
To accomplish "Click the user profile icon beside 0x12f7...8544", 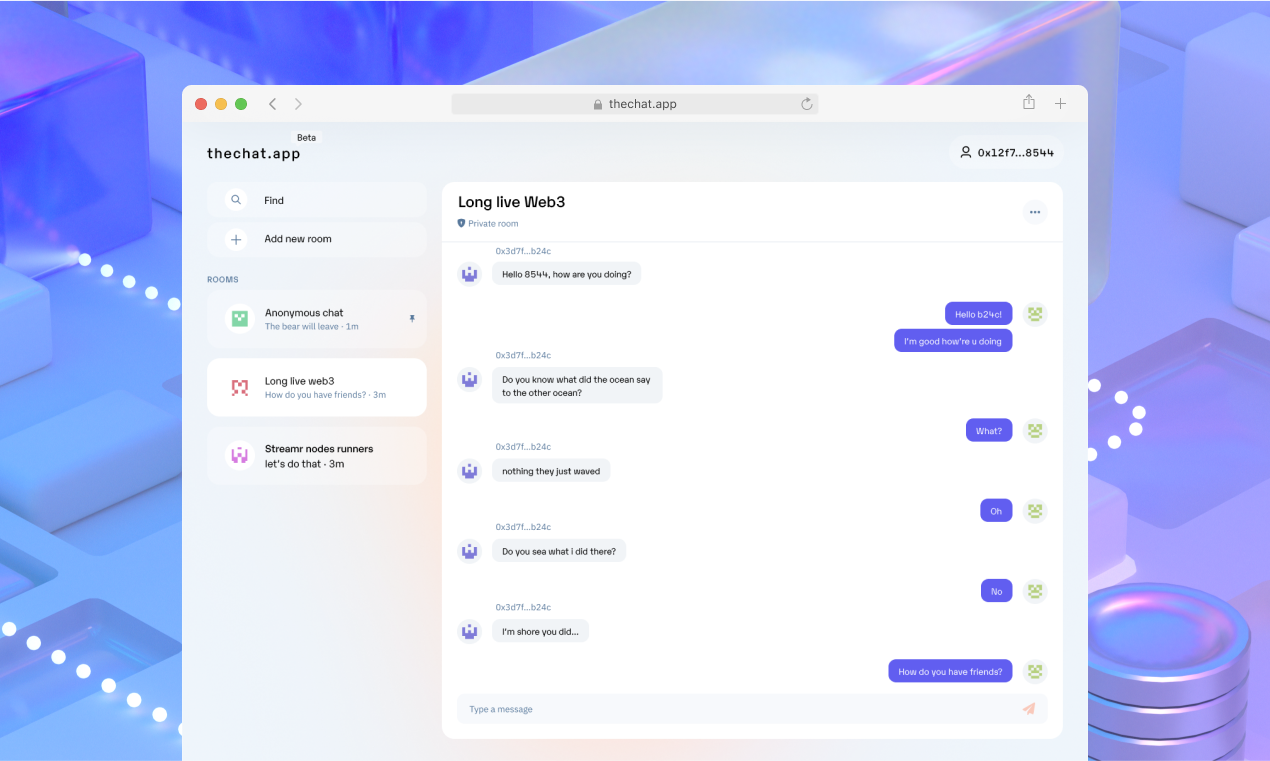I will point(966,153).
